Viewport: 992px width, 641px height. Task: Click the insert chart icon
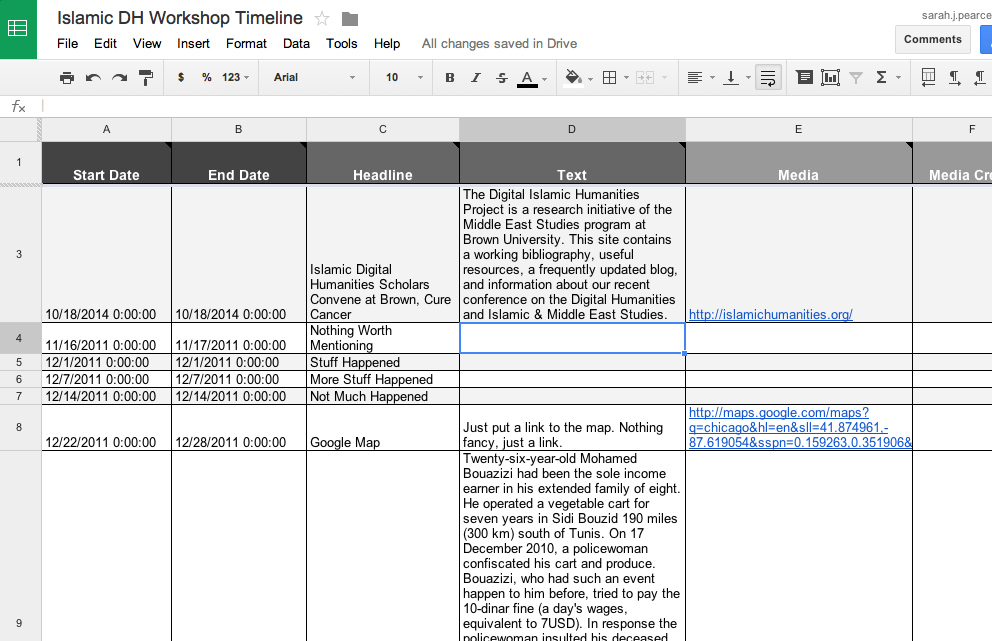830,77
